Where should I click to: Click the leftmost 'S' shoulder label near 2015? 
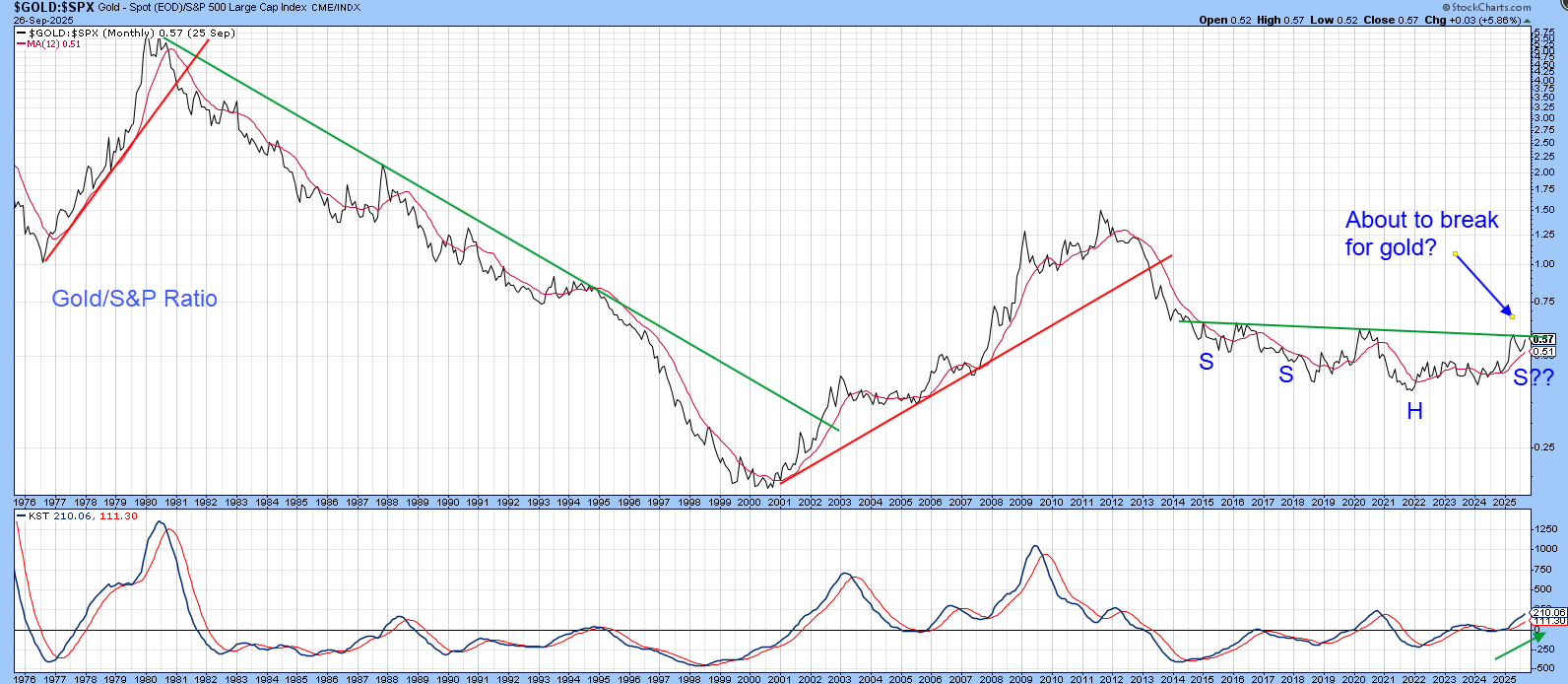click(x=1206, y=362)
